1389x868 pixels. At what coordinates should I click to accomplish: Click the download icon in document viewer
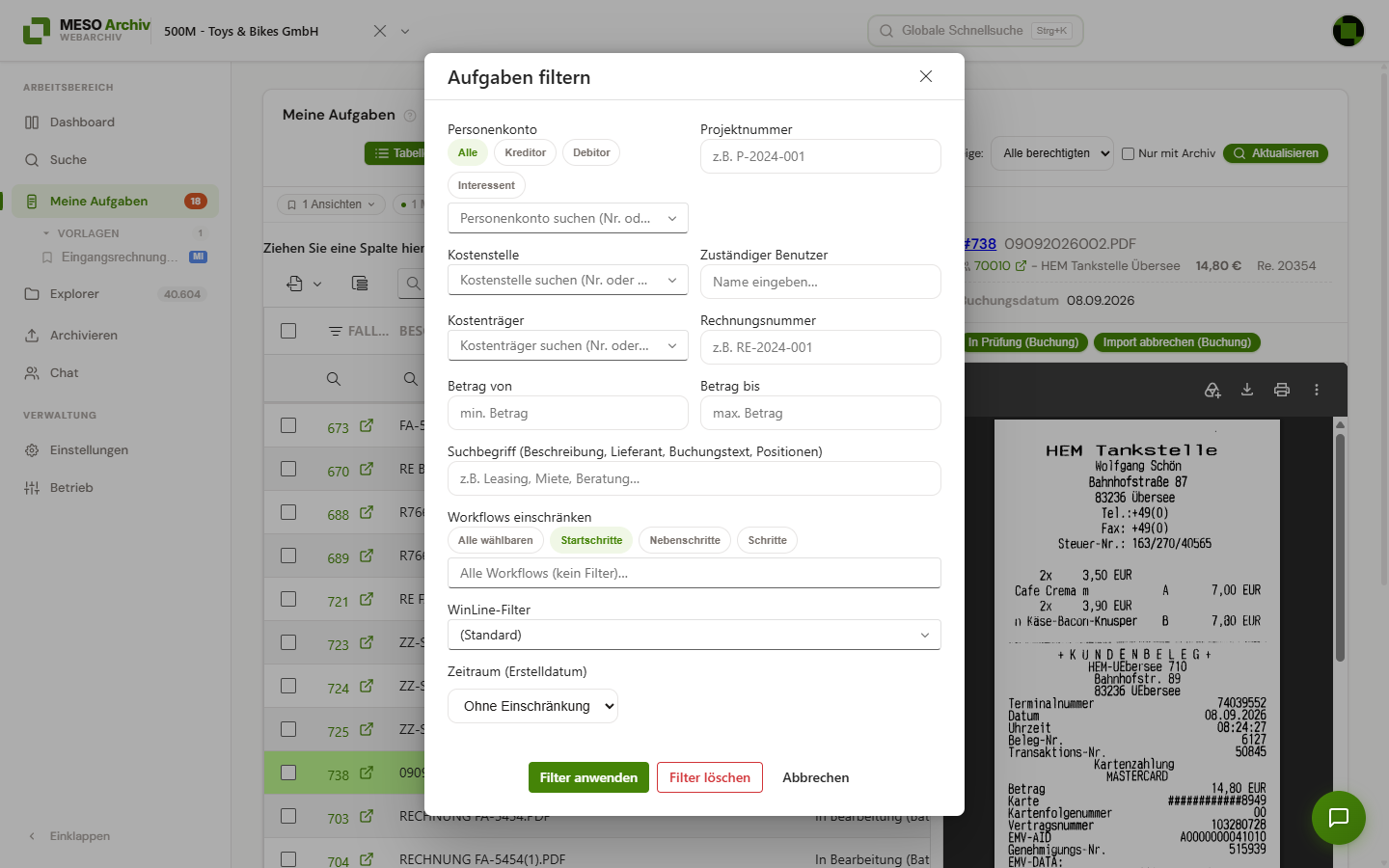click(1247, 390)
